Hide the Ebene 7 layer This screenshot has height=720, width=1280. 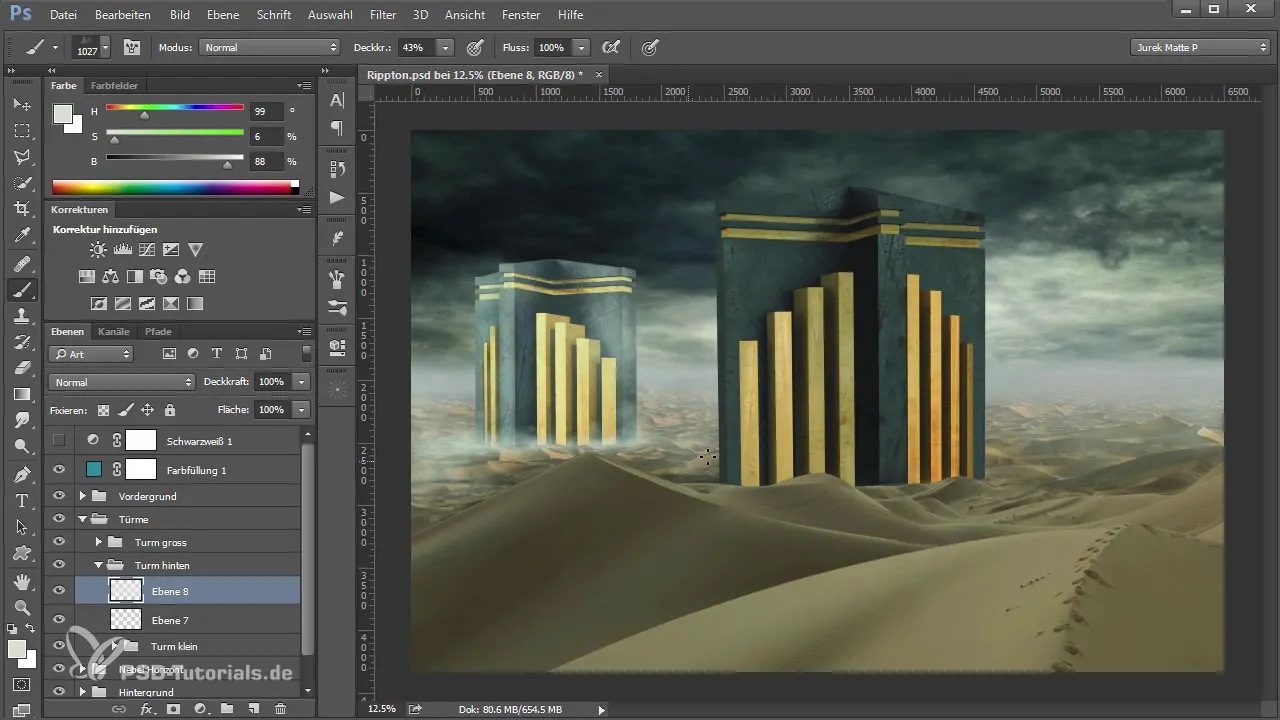coord(59,620)
